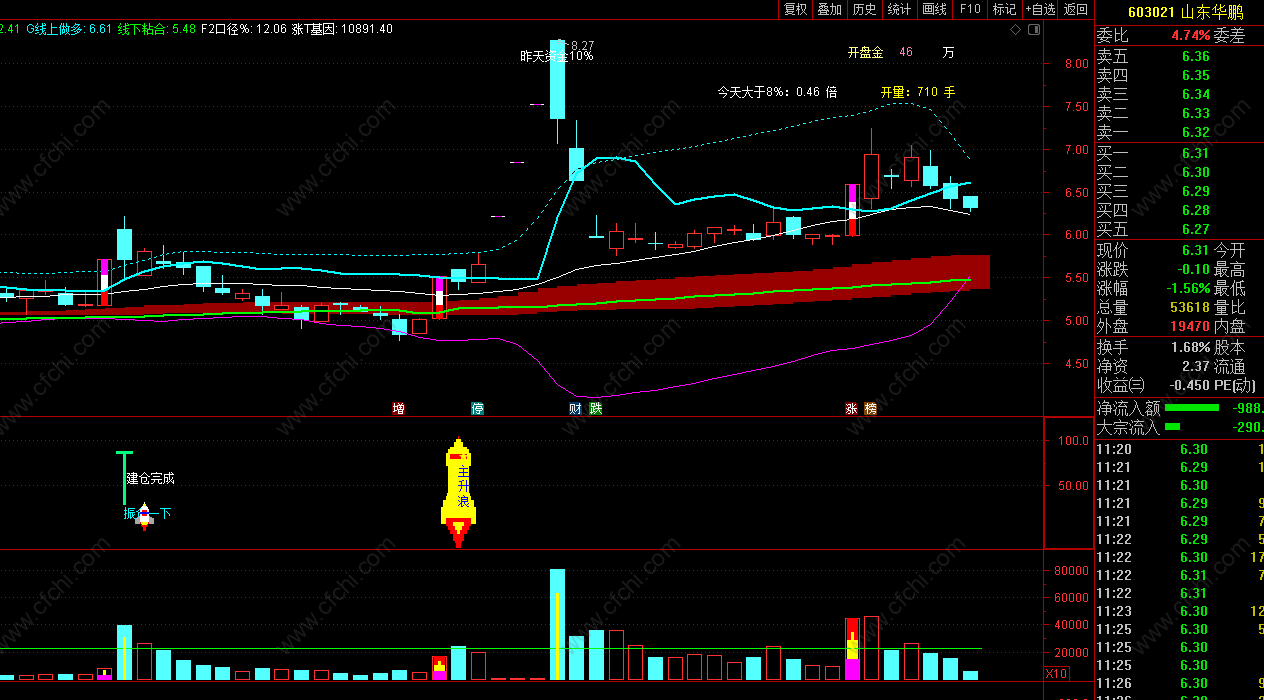Click the 增 event marker icon
1264x700 pixels.
coord(398,408)
